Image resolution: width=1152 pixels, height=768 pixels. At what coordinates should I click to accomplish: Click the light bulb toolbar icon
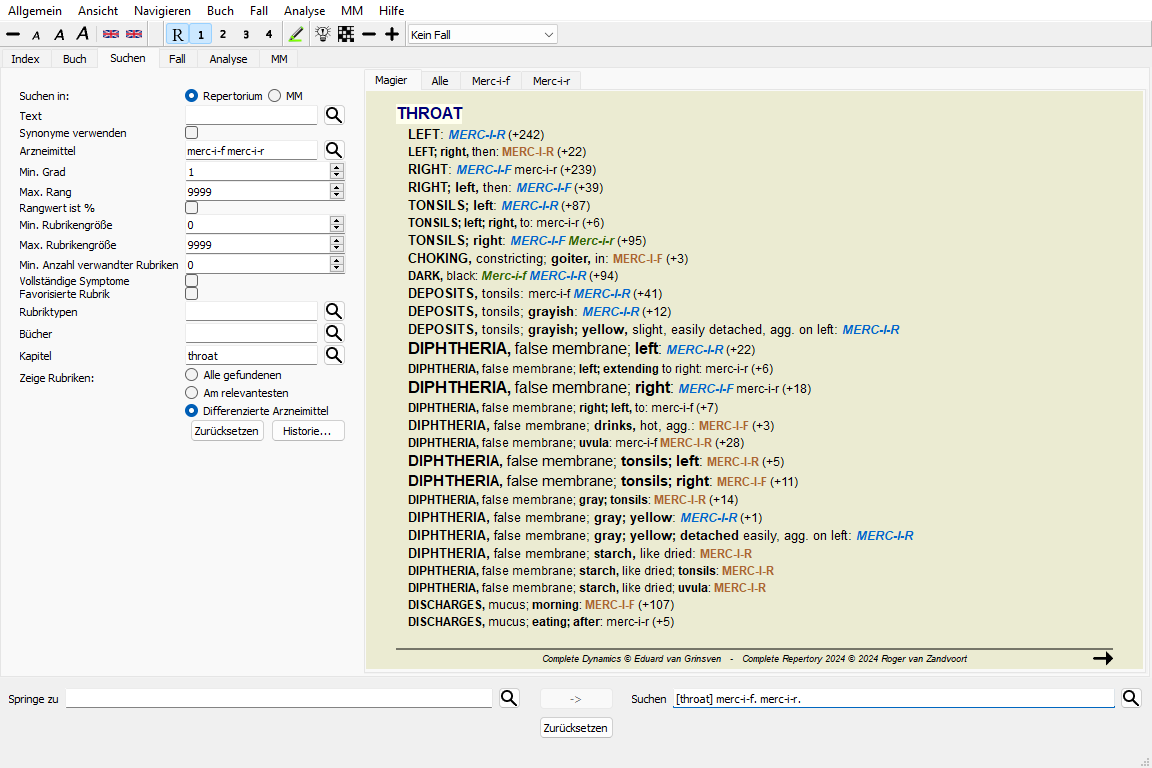coord(322,34)
